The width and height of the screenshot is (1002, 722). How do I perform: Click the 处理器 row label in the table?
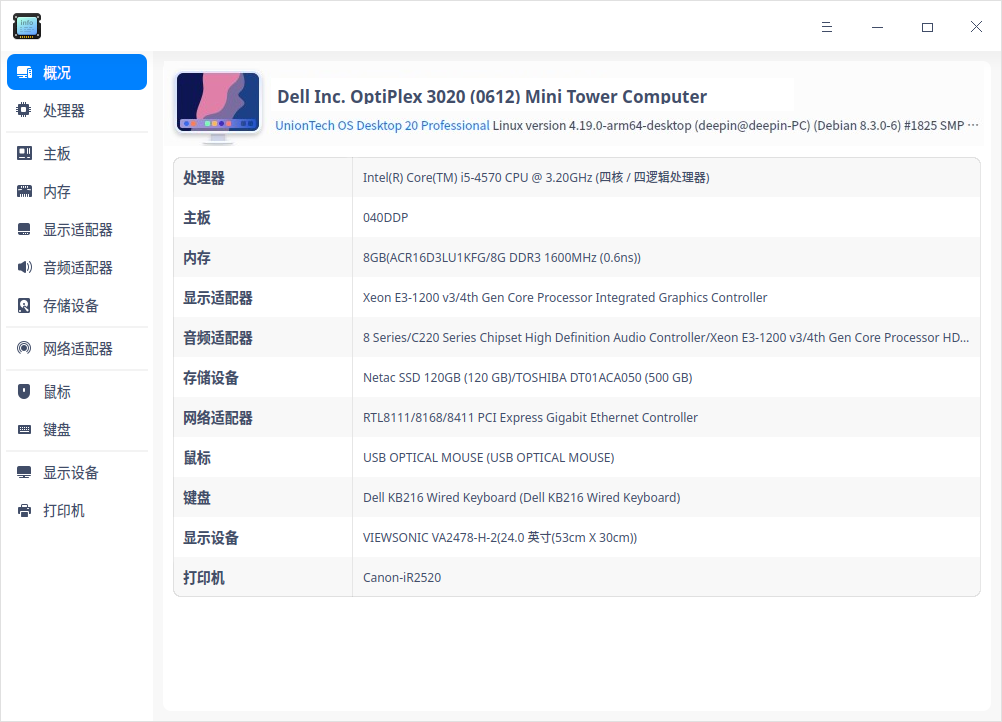(204, 178)
